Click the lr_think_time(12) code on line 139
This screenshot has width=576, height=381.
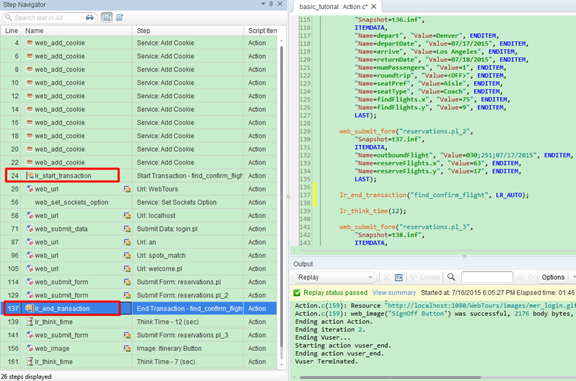point(373,211)
